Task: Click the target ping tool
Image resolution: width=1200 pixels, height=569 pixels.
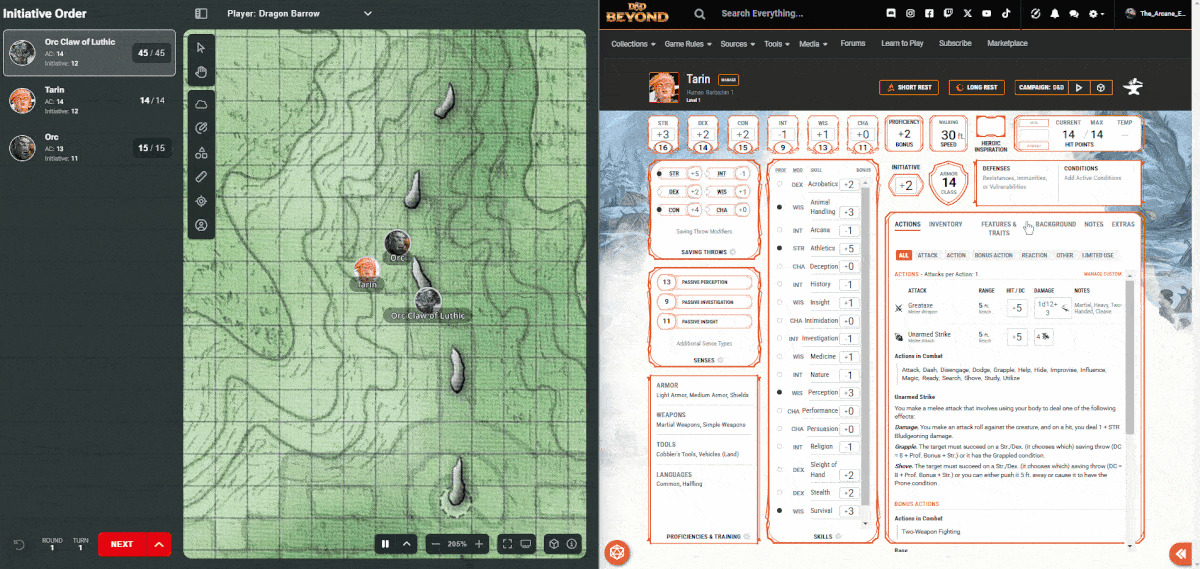Action: [201, 201]
